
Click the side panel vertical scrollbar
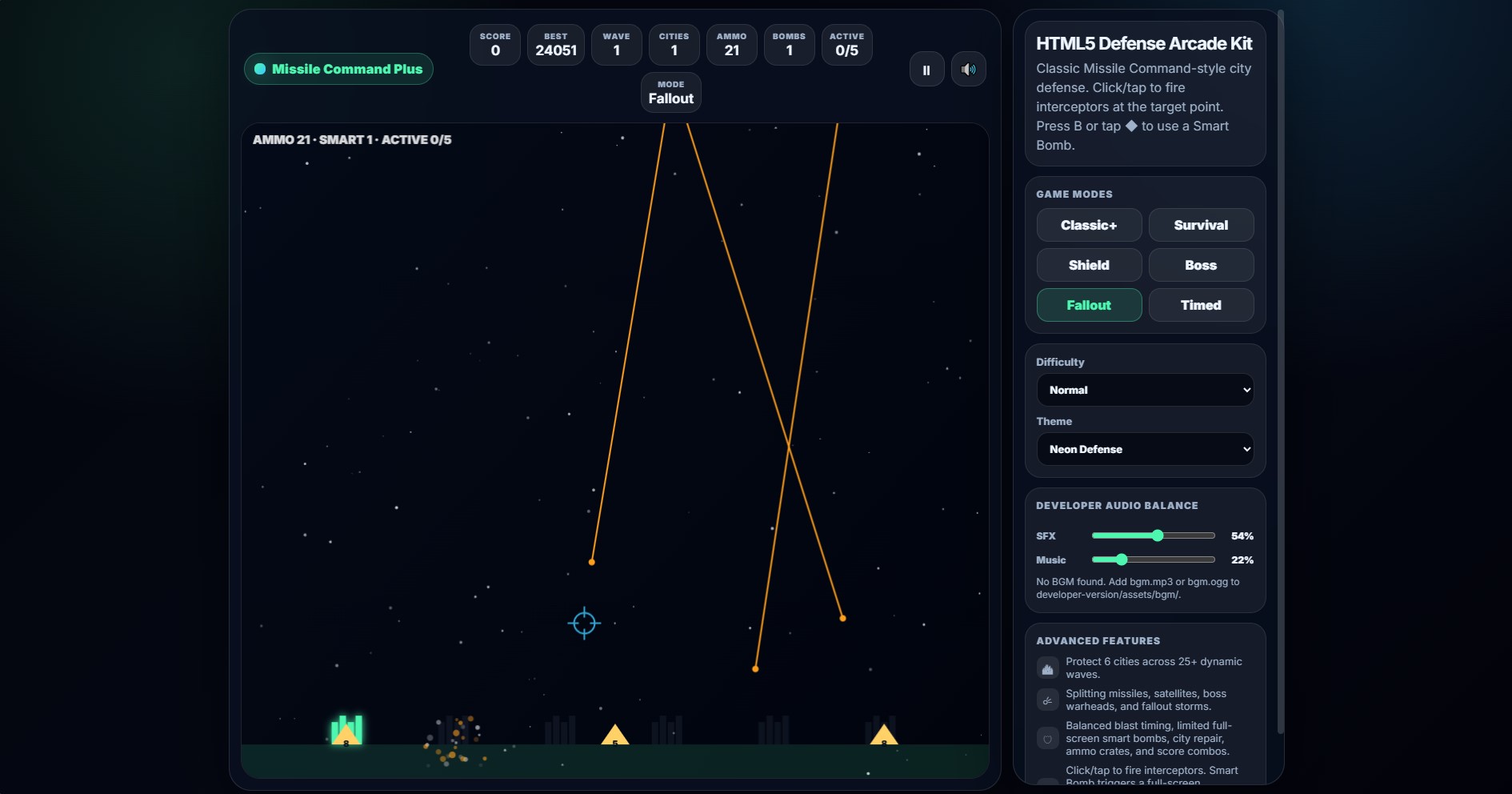coord(1280,372)
